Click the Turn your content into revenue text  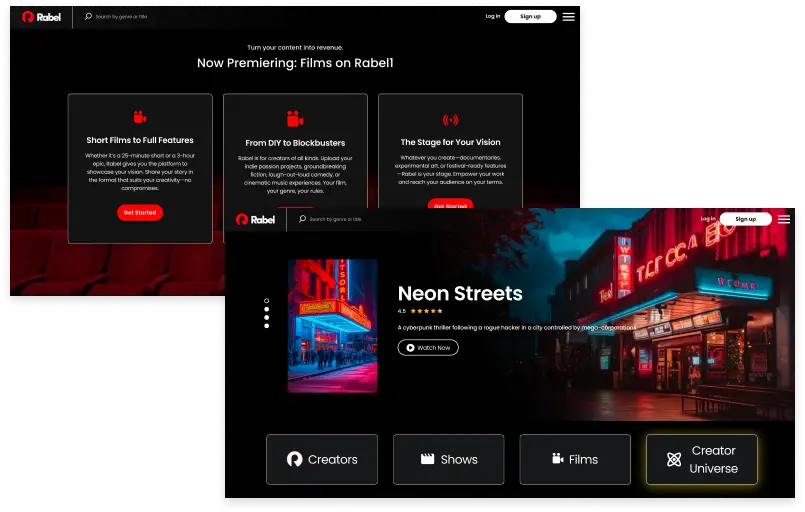tap(295, 47)
